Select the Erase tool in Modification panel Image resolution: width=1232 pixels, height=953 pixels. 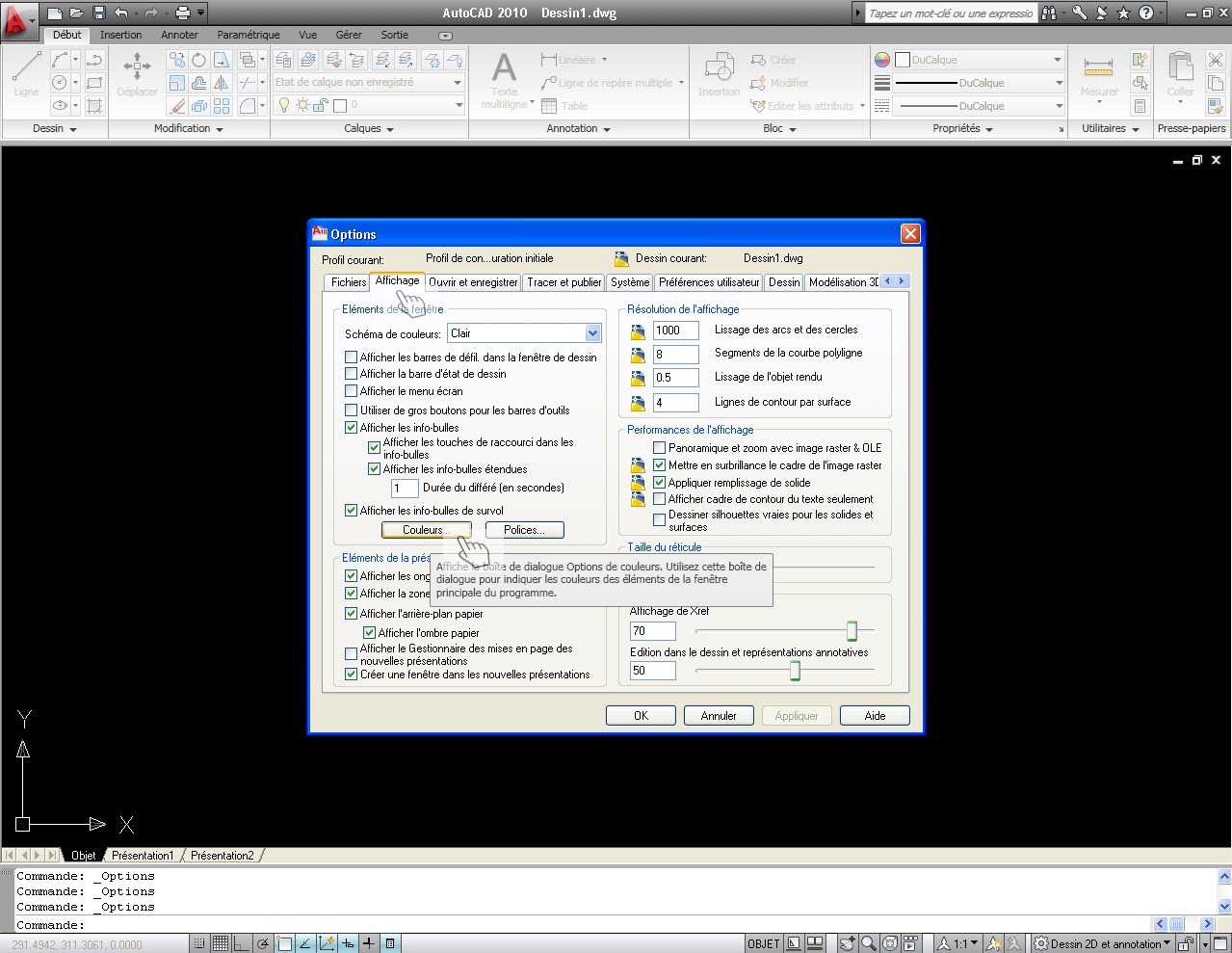(x=177, y=106)
